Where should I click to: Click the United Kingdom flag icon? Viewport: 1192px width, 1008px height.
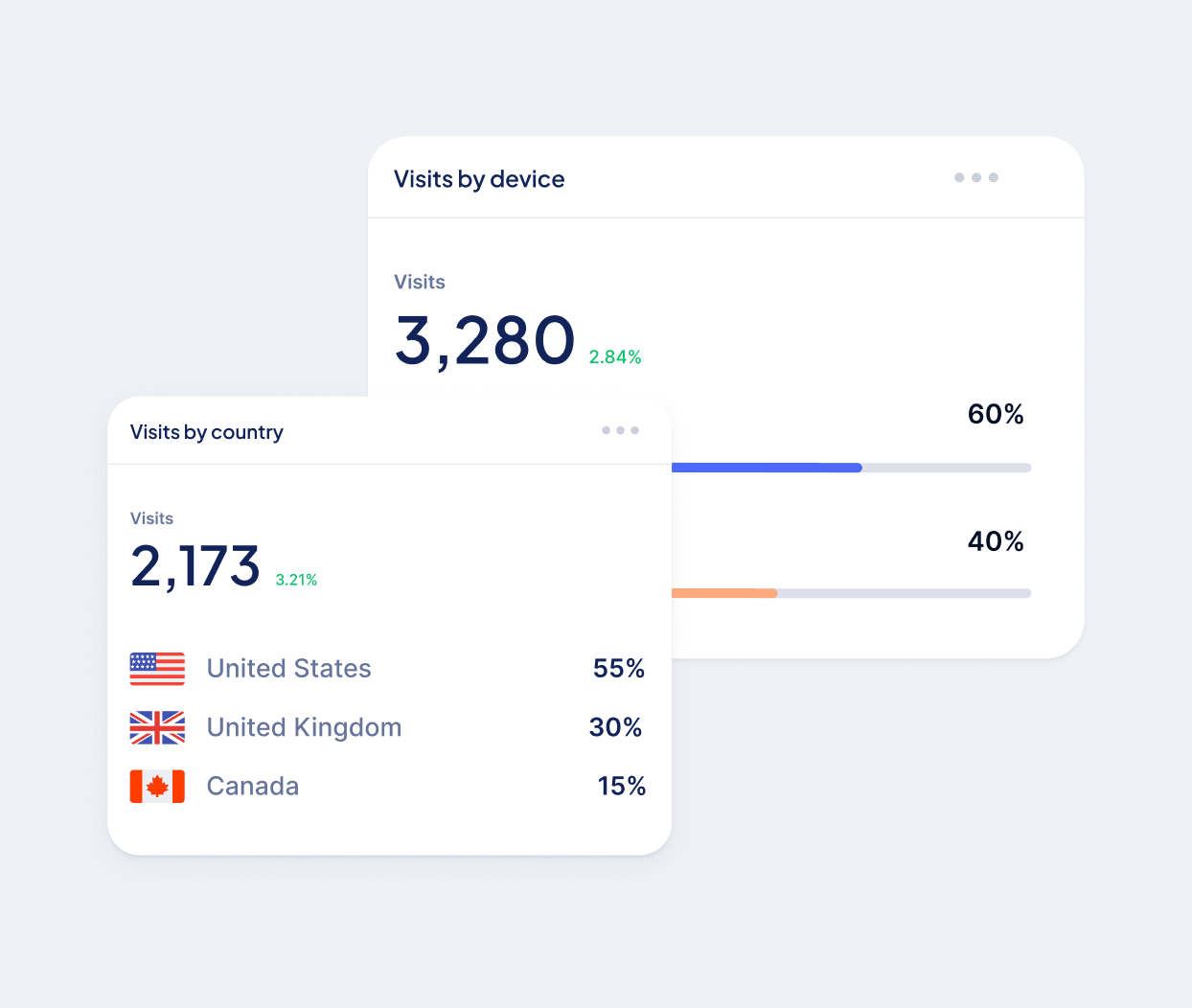point(157,728)
